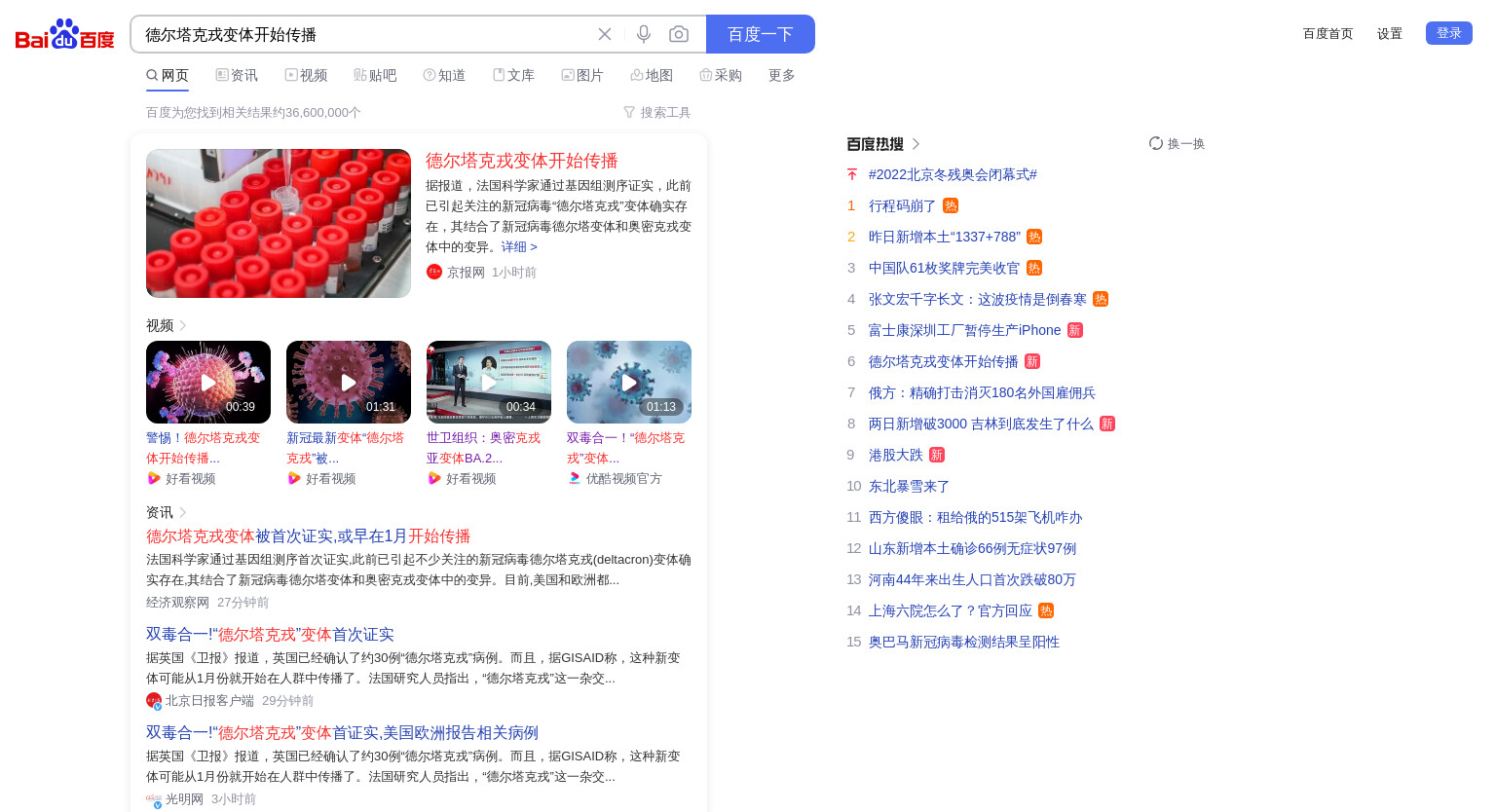This screenshot has height=812, width=1496.
Task: Open hot search 港股大跌
Action: [x=895, y=455]
